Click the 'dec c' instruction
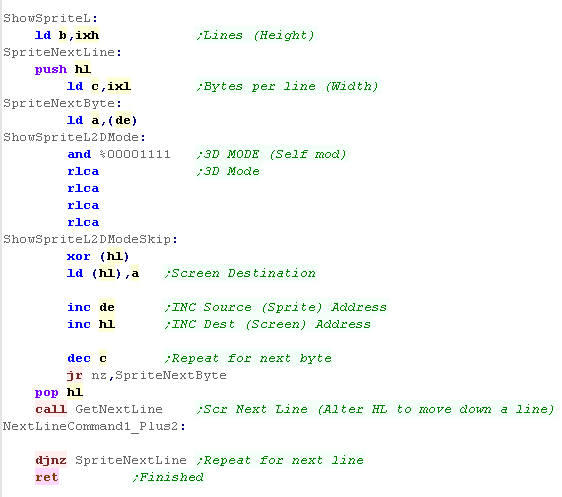562x497 pixels. coord(87,358)
